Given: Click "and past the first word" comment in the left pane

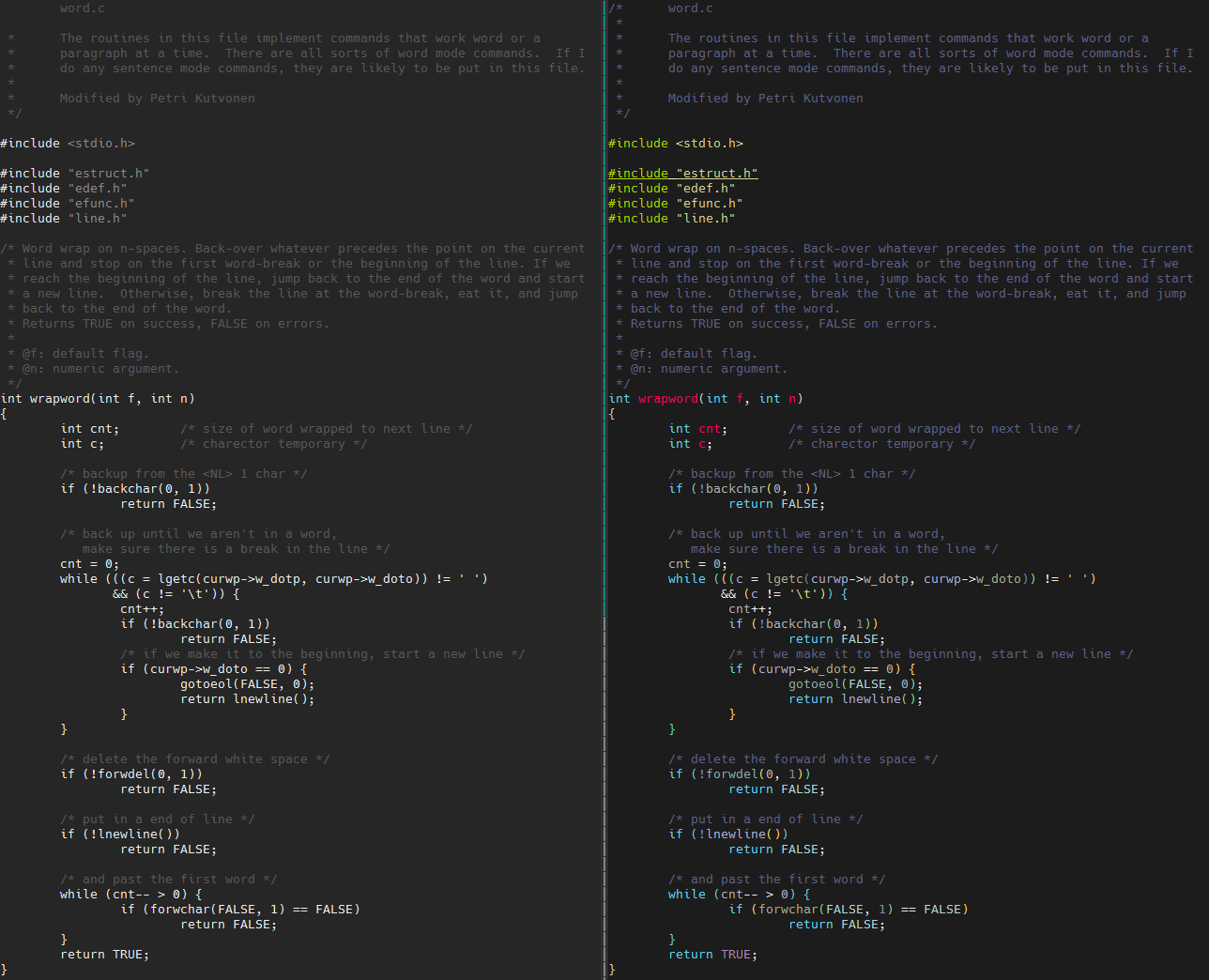Looking at the screenshot, I should click(169, 880).
